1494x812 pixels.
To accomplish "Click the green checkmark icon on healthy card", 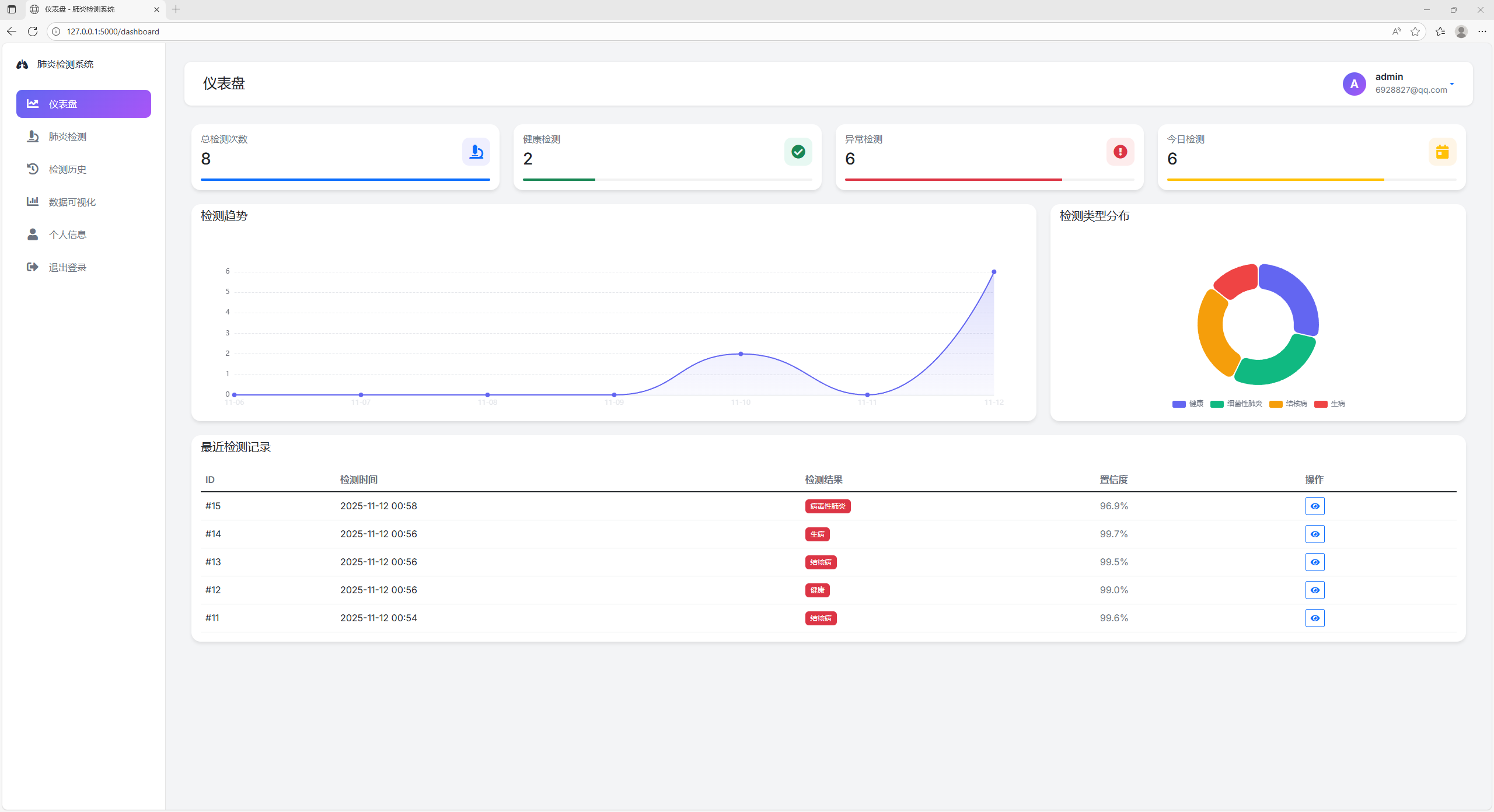I will [x=798, y=152].
